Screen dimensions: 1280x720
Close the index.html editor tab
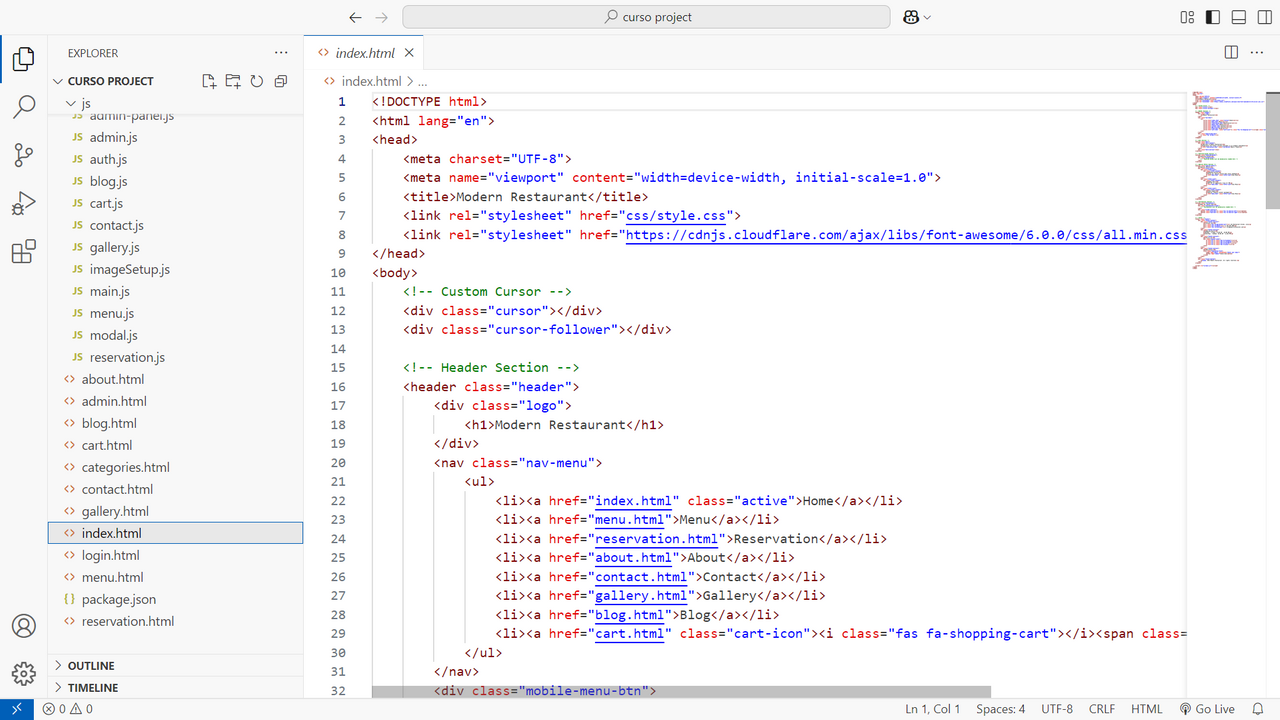pyautogui.click(x=409, y=53)
